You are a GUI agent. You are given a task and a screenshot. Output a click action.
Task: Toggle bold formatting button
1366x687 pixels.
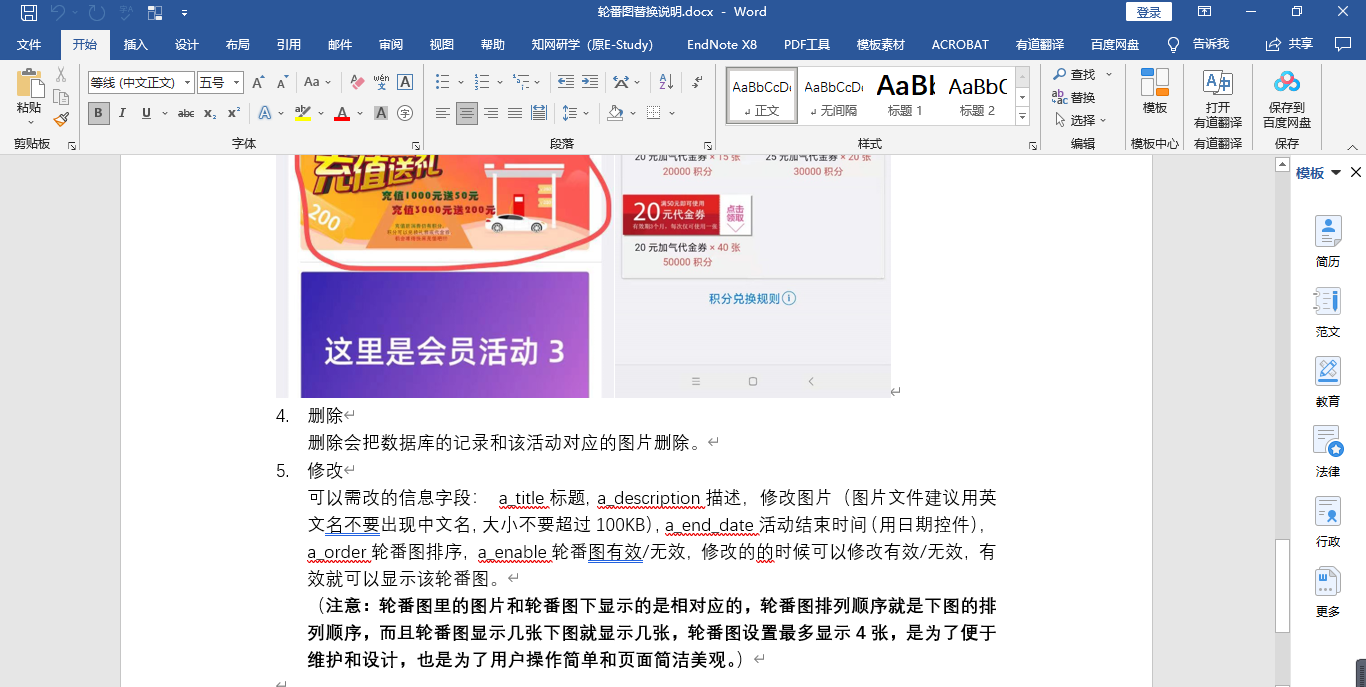[98, 113]
